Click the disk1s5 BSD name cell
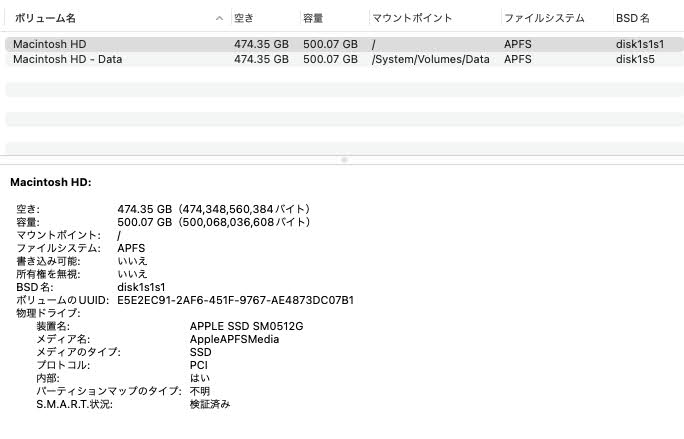The height and width of the screenshot is (439, 684). pyautogui.click(x=635, y=59)
